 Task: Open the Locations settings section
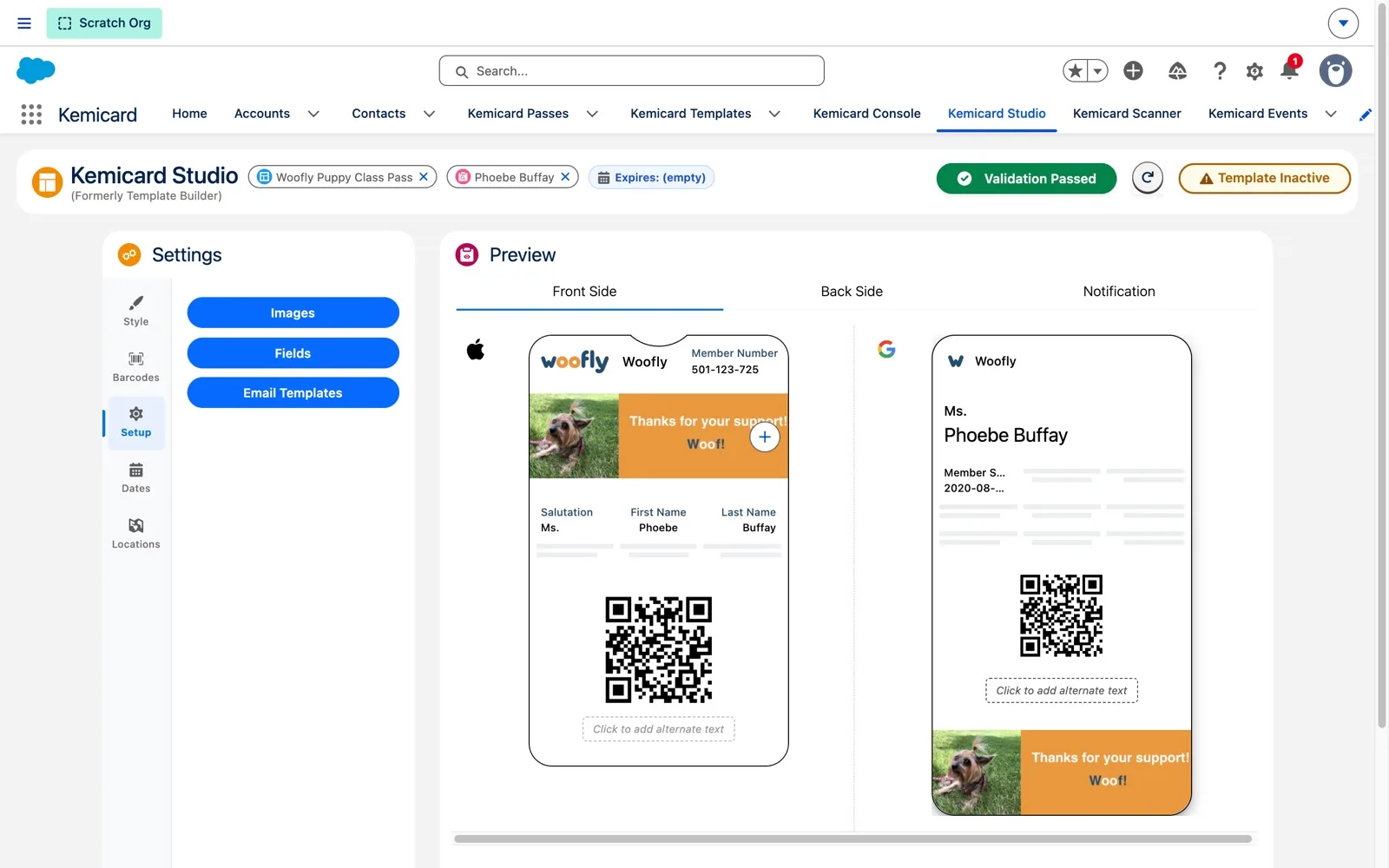click(x=135, y=534)
